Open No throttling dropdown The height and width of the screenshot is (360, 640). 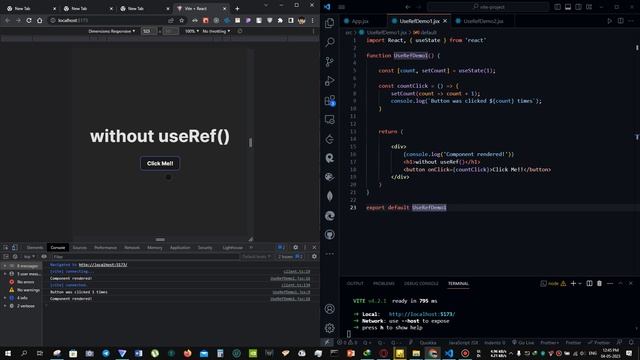216,31
